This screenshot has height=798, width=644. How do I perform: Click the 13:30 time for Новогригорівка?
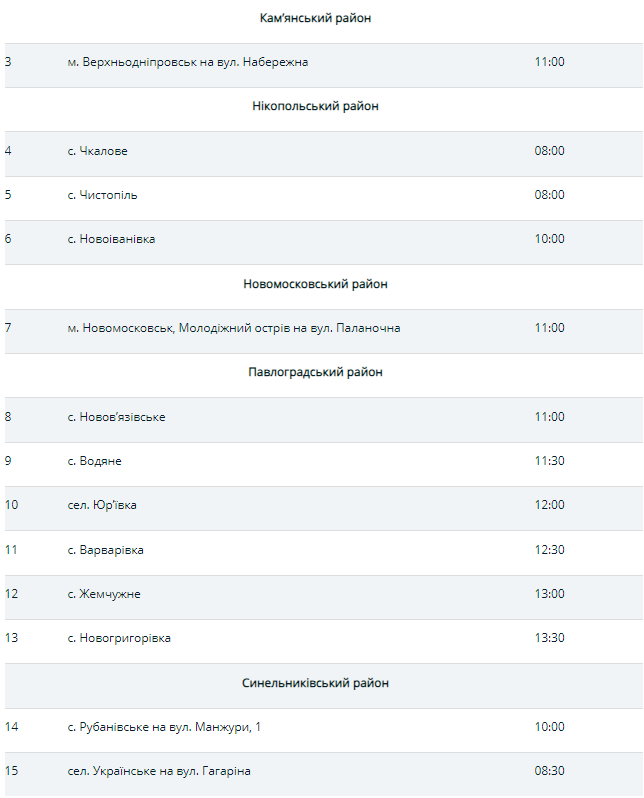(550, 638)
